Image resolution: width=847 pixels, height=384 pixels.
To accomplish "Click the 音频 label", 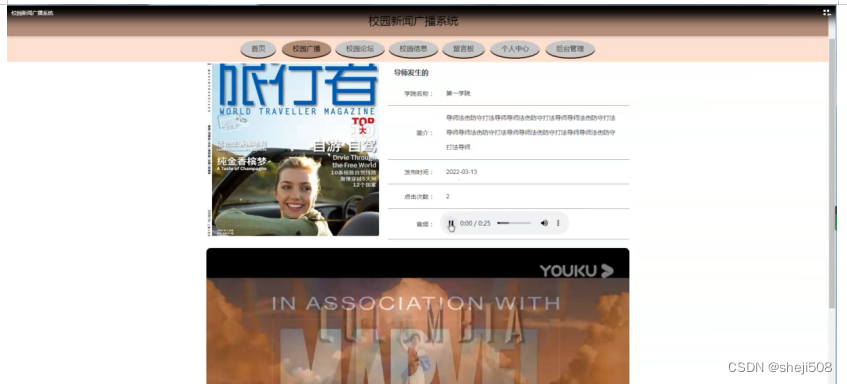I will pyautogui.click(x=425, y=224).
